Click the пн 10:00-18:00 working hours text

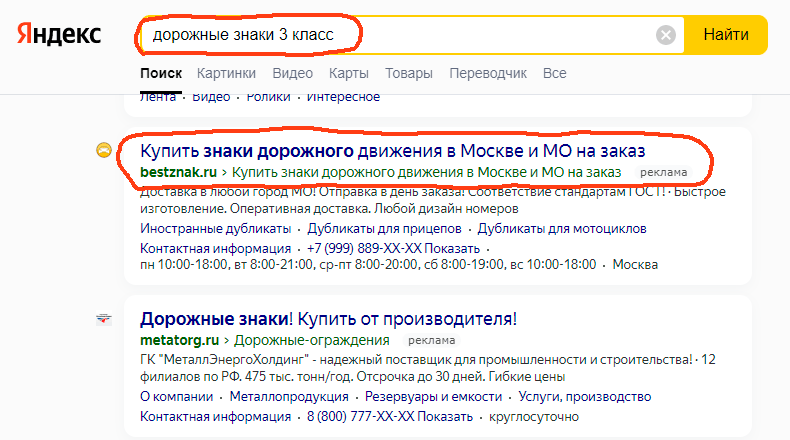(368, 265)
